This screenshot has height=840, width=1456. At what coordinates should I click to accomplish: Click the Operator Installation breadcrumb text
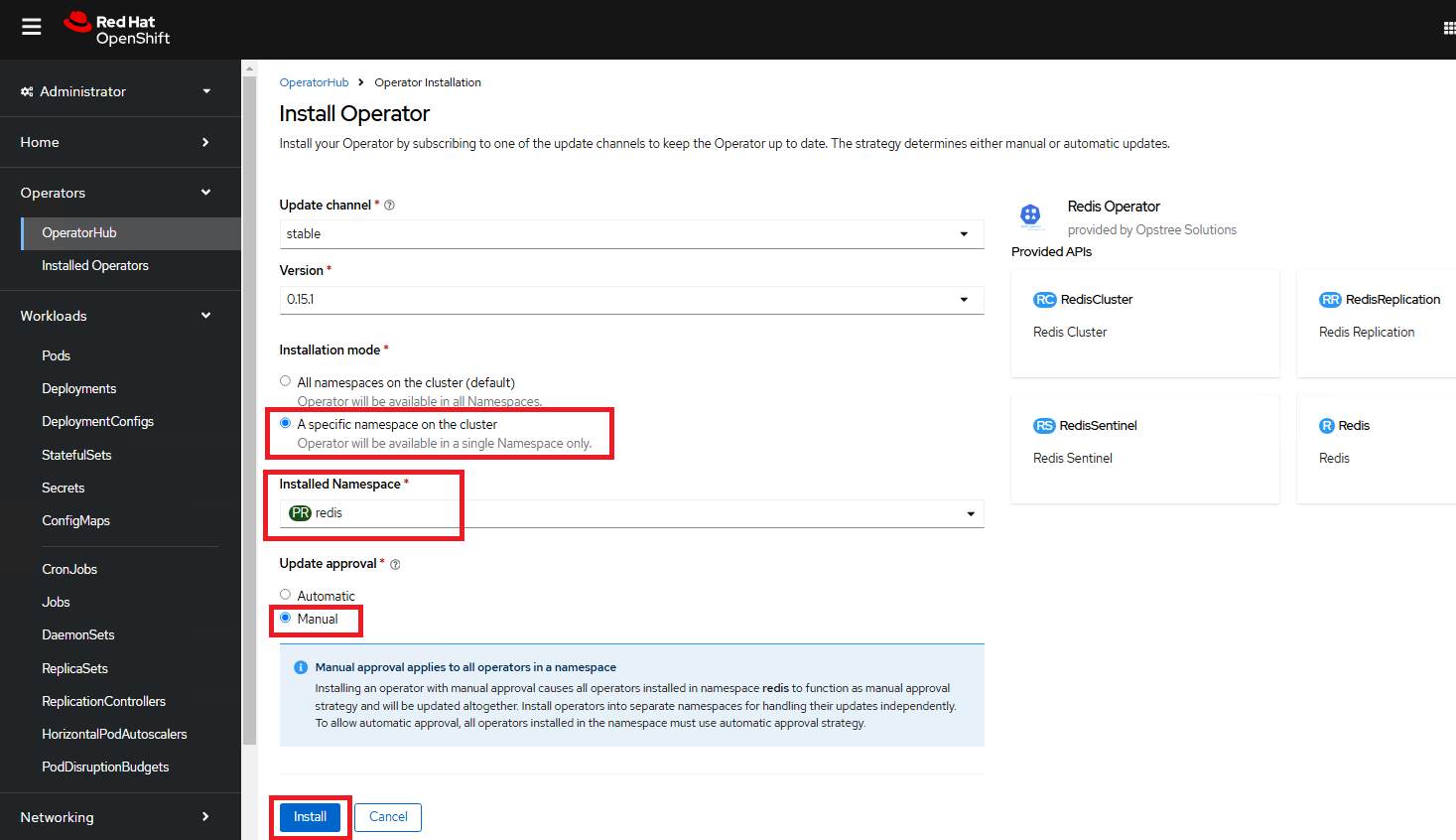(428, 82)
